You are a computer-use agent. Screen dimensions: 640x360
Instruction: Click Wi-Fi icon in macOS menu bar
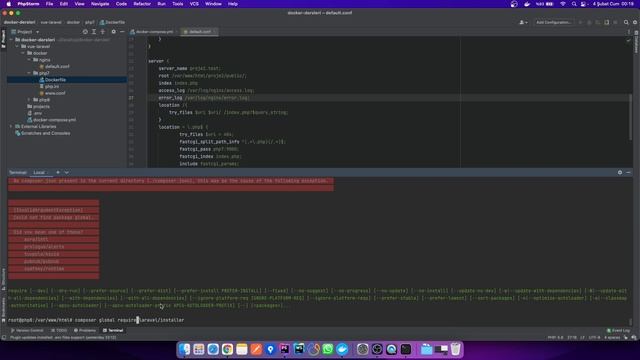point(563,4)
